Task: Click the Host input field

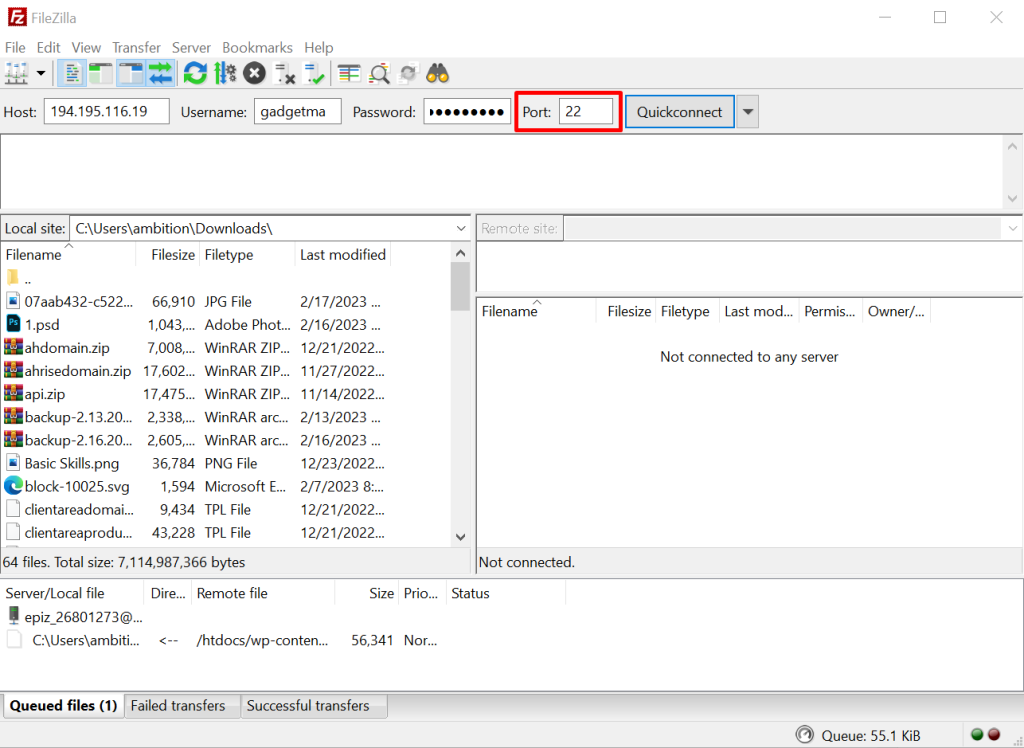Action: click(x=106, y=112)
